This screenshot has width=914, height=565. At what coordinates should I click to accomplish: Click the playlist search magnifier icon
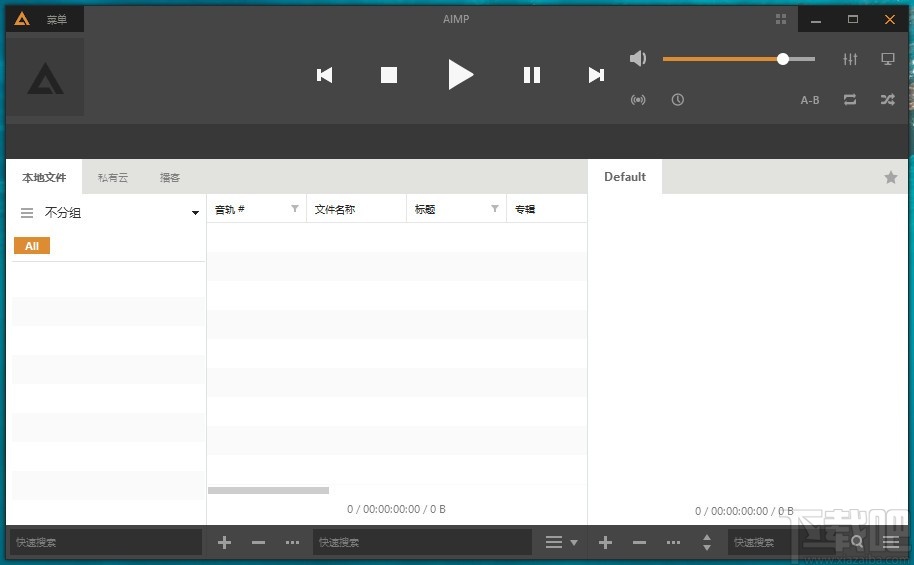click(x=857, y=542)
